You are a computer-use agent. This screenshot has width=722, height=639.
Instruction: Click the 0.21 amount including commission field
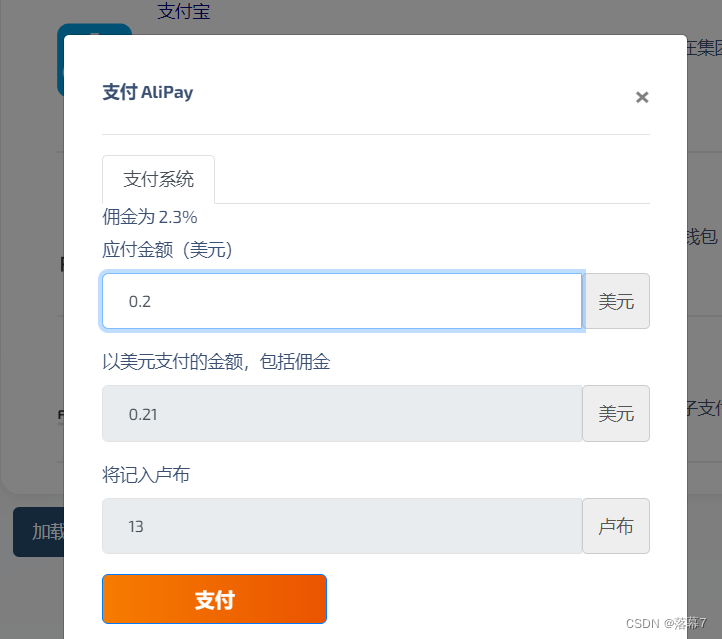(x=342, y=413)
